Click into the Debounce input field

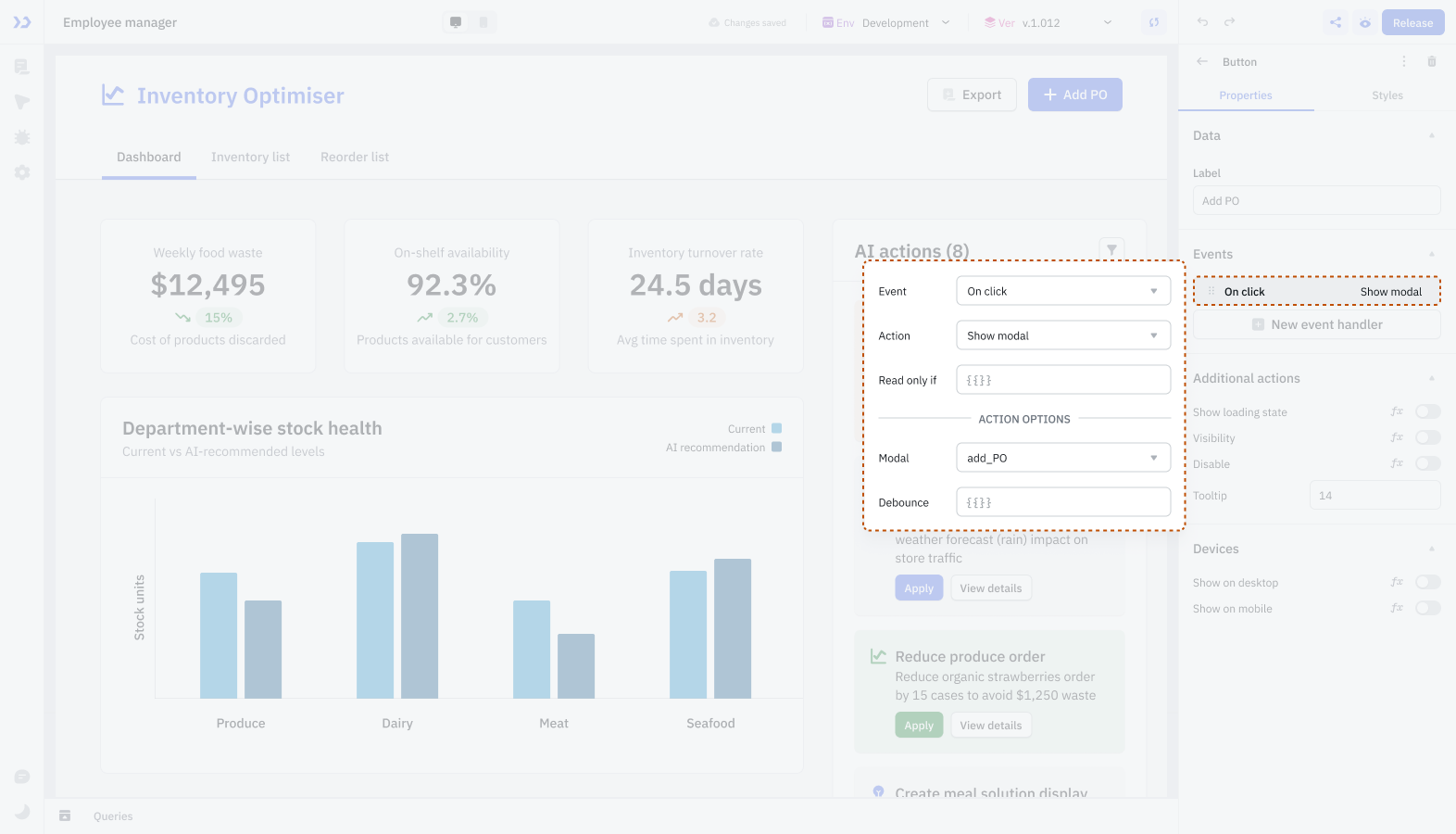[x=1062, y=502]
